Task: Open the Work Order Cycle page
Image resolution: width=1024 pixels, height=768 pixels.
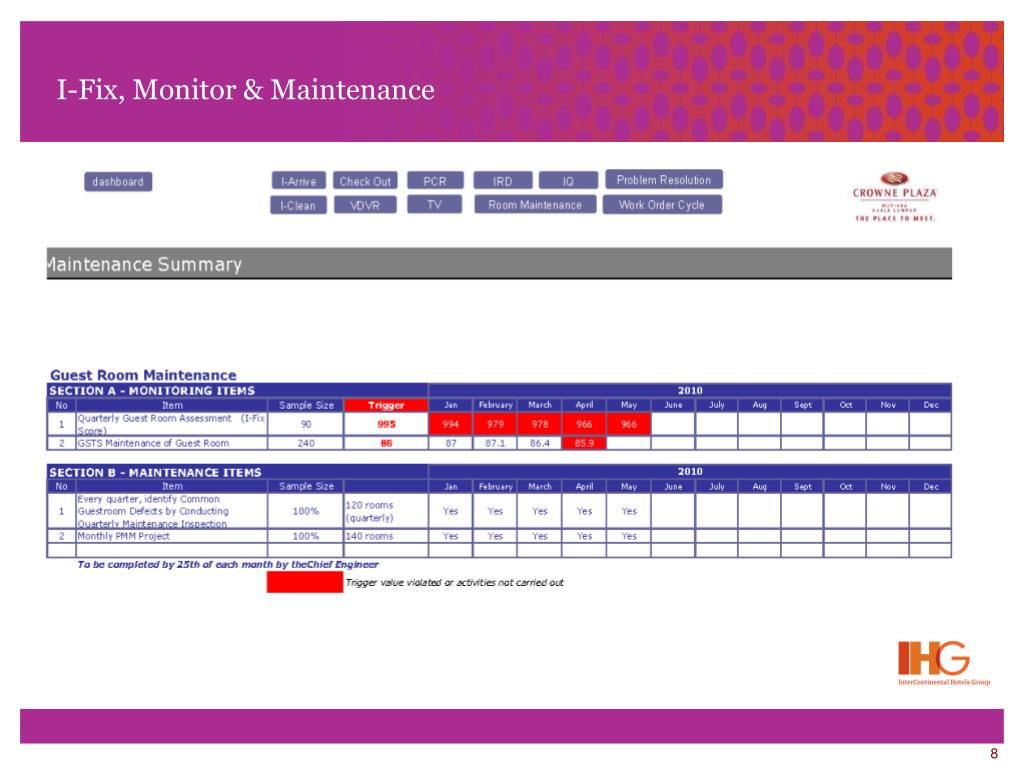Action: [662, 204]
